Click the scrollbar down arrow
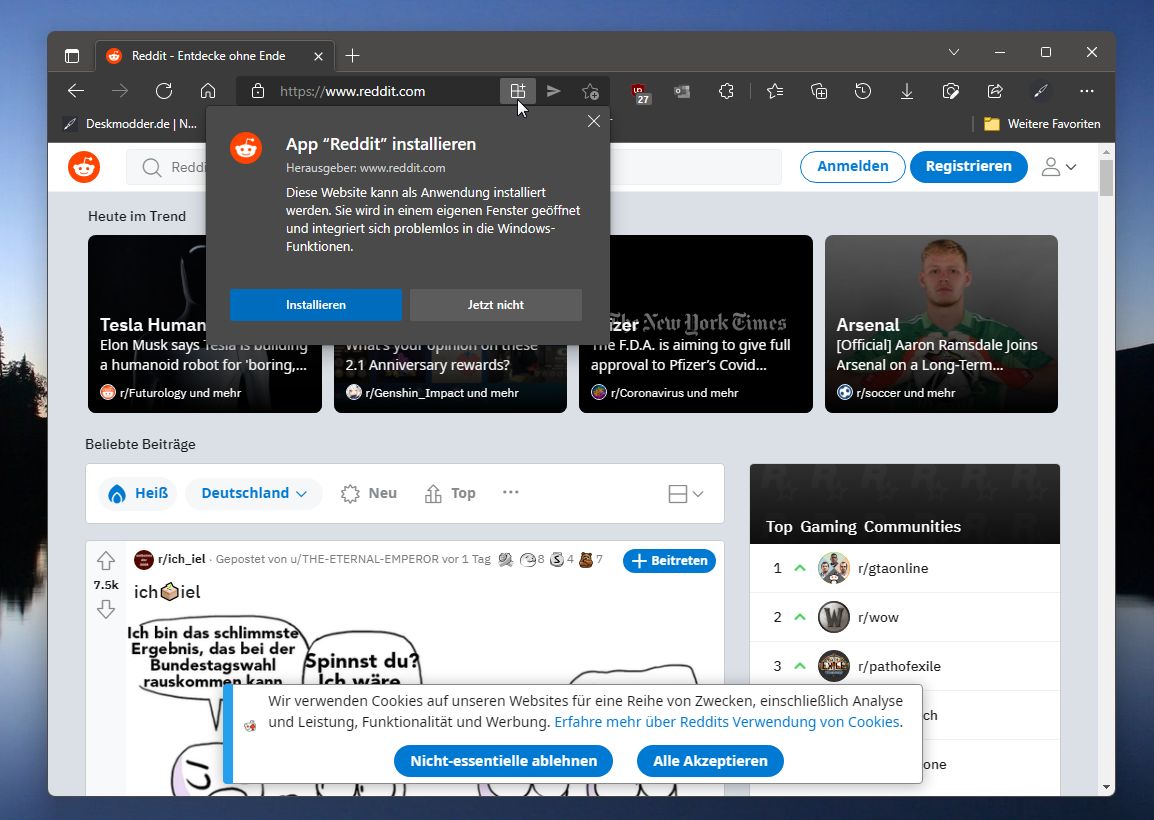 (x=1106, y=788)
